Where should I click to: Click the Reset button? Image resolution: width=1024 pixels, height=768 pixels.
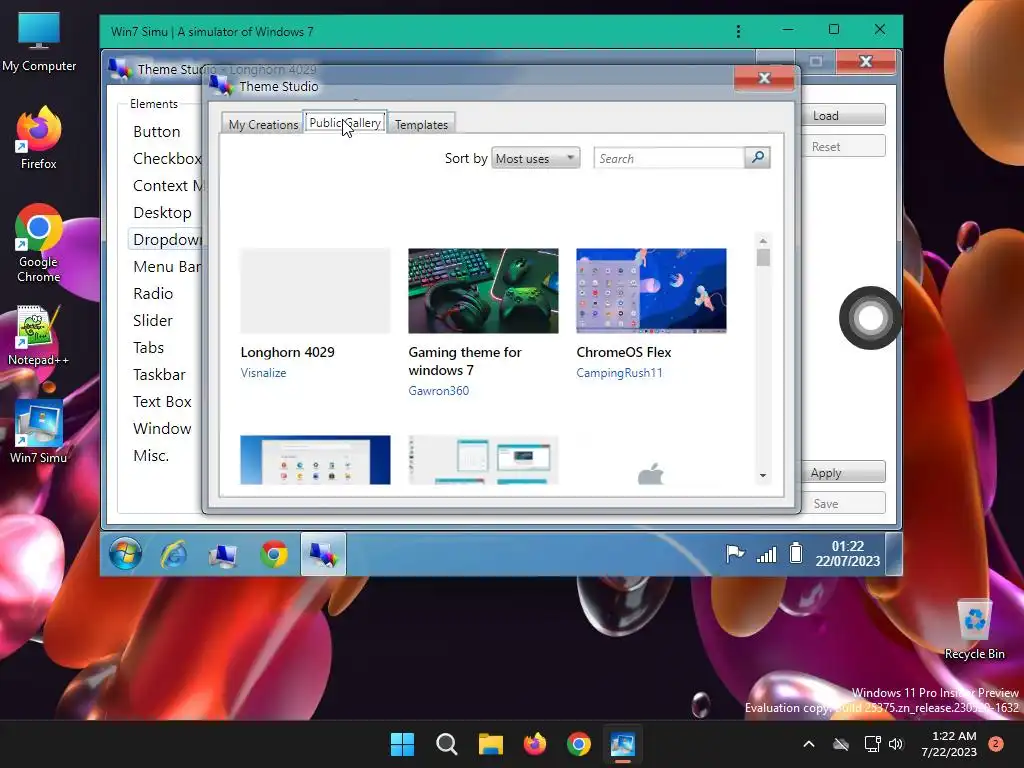(843, 146)
